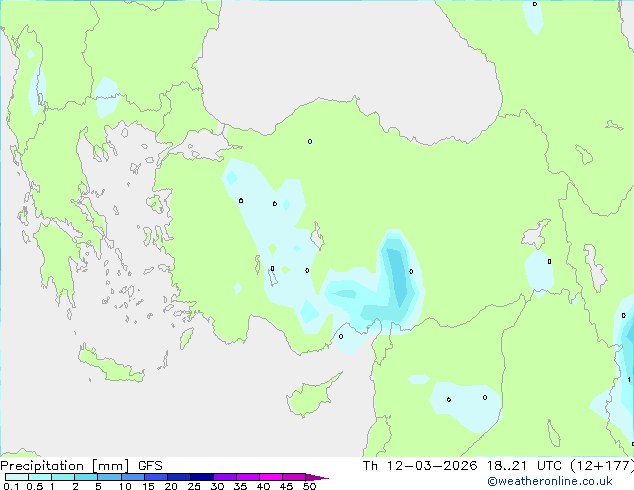Click the 40–45 mm legend color box
The image size is (634, 490).
(271, 477)
